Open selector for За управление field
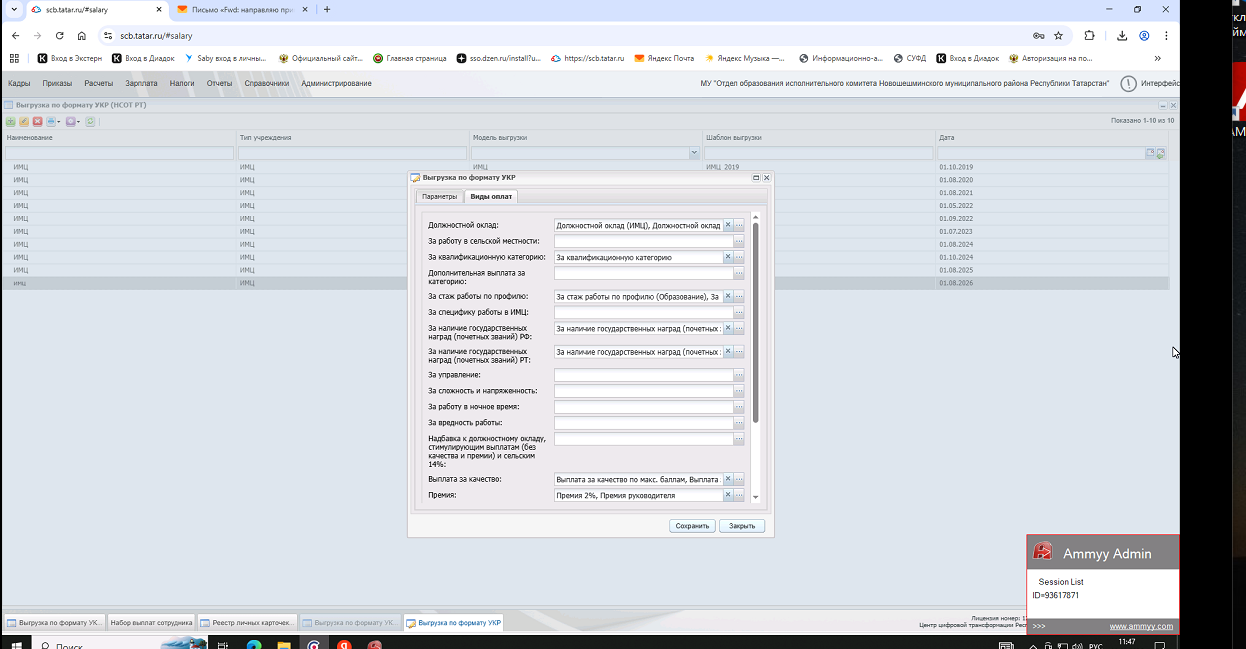Screen dimensions: 1246x649 click(x=739, y=375)
